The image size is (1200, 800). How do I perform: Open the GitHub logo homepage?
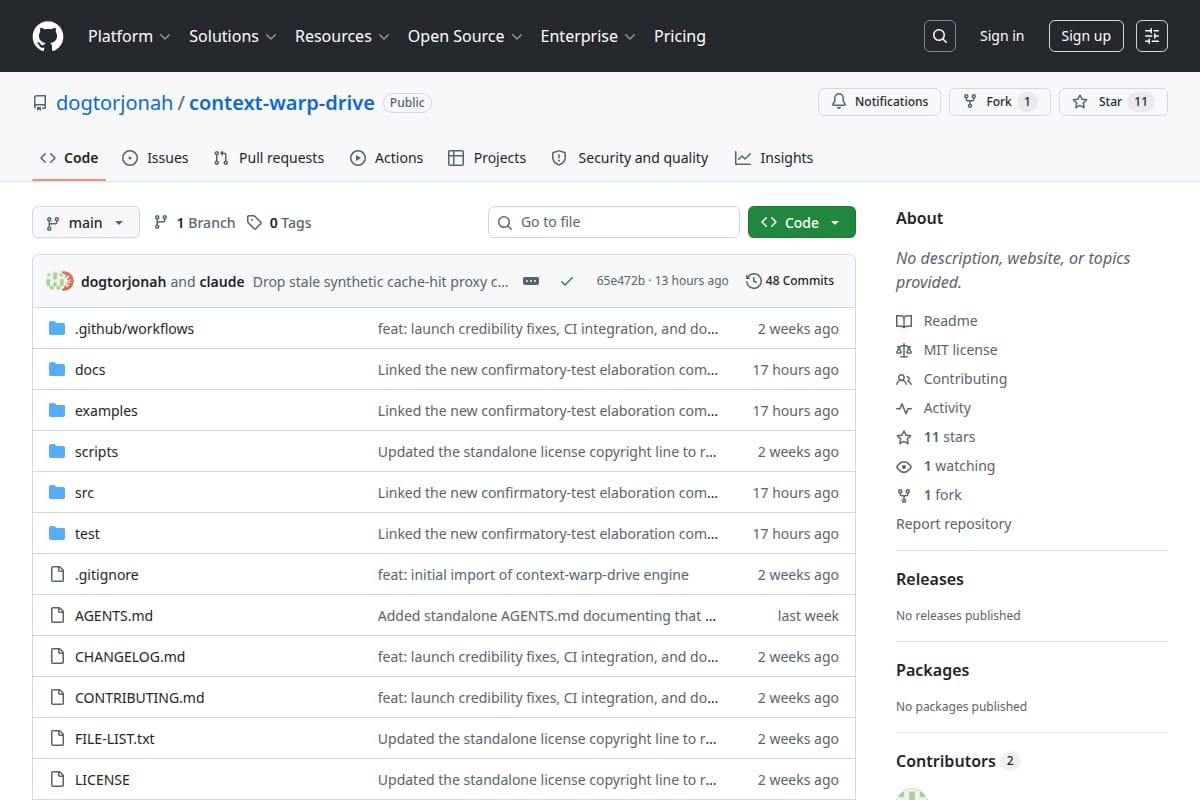(48, 36)
